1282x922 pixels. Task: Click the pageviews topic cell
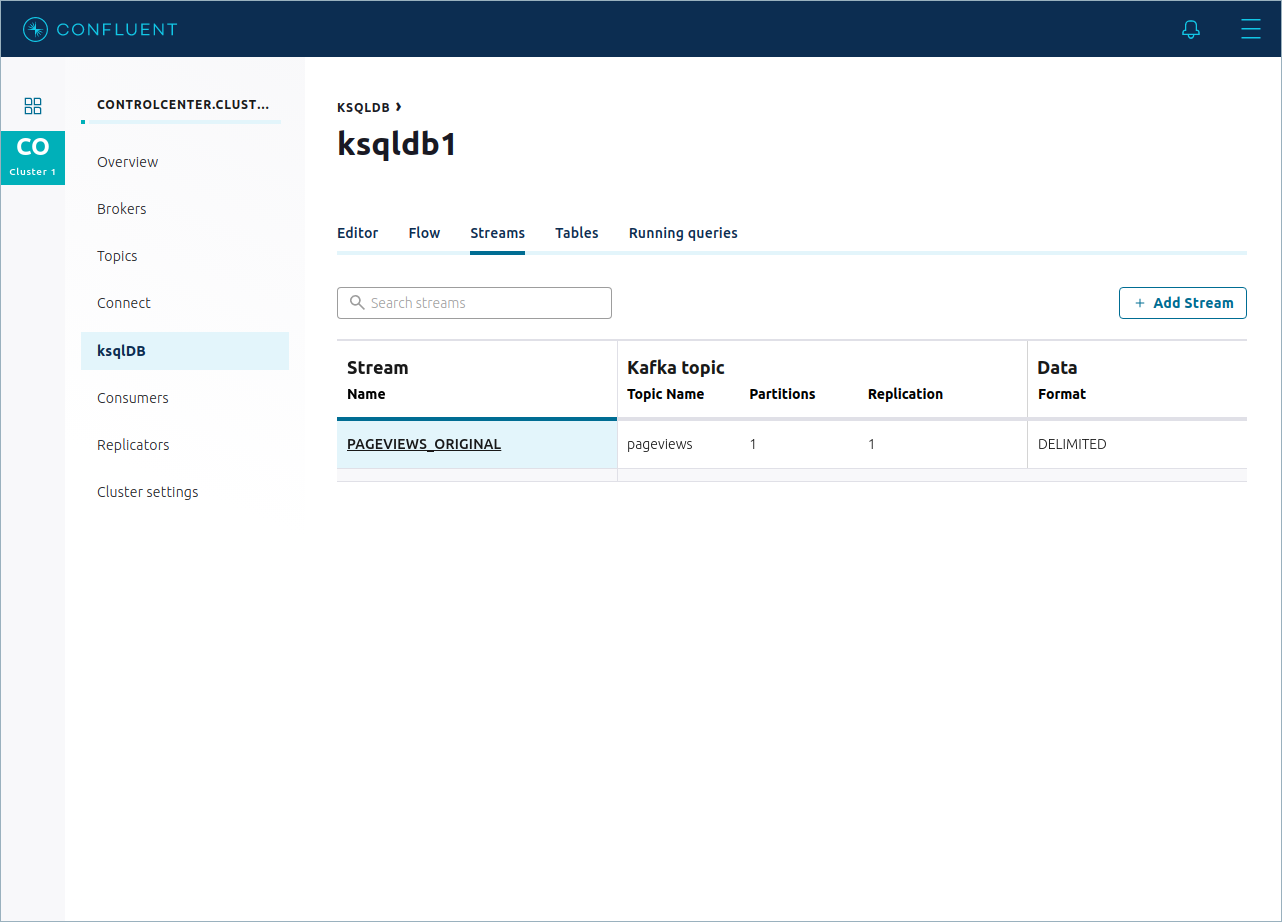pos(660,444)
